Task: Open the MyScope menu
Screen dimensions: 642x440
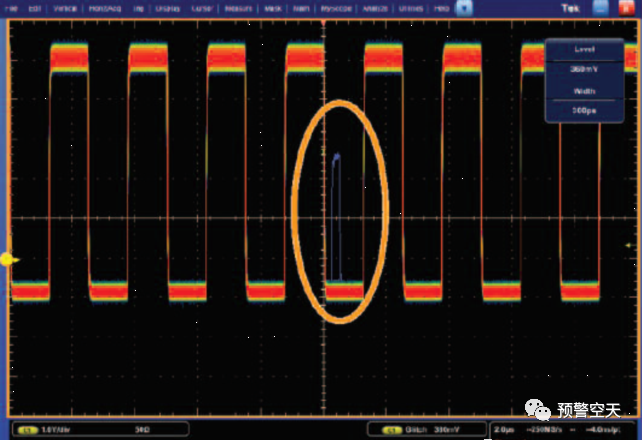Action: click(336, 8)
